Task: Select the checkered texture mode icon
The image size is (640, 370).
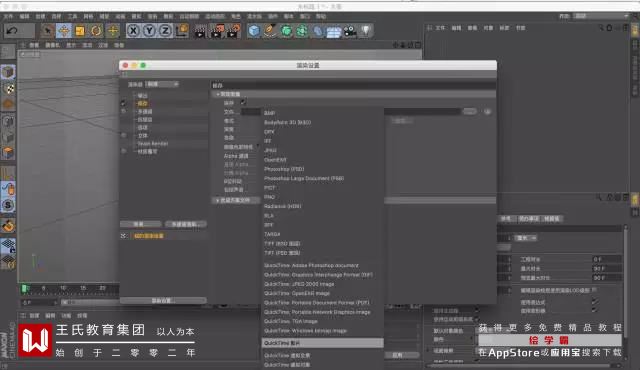Action: tap(9, 89)
